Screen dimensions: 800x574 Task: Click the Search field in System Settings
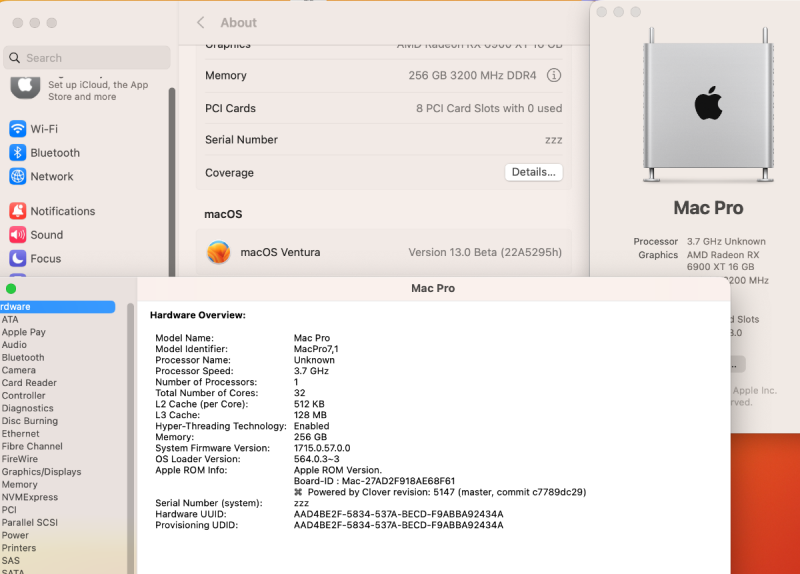click(87, 58)
